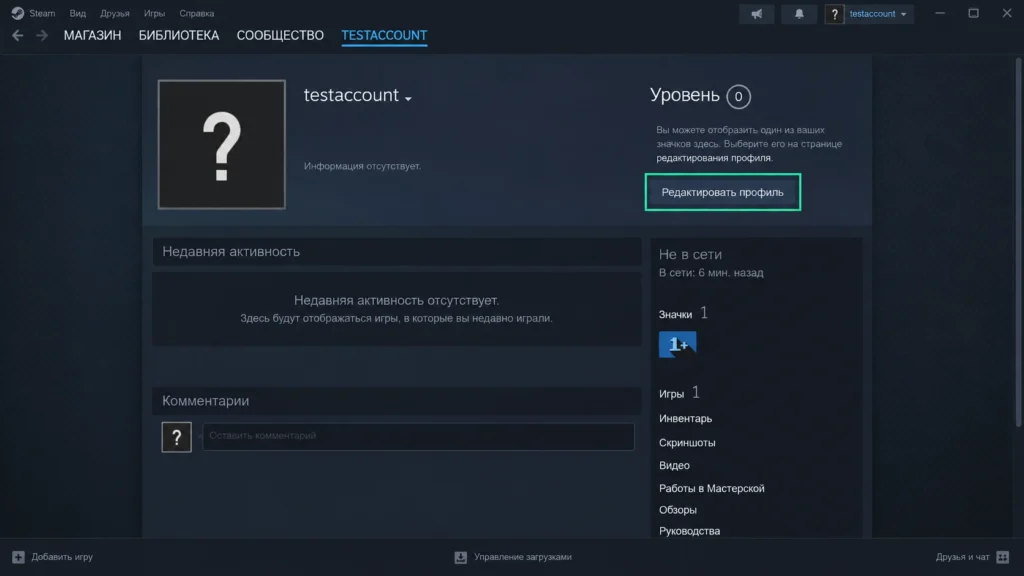The width and height of the screenshot is (1024, 576).
Task: Switch to the БИБЛИОТЕКА tab
Action: (179, 35)
